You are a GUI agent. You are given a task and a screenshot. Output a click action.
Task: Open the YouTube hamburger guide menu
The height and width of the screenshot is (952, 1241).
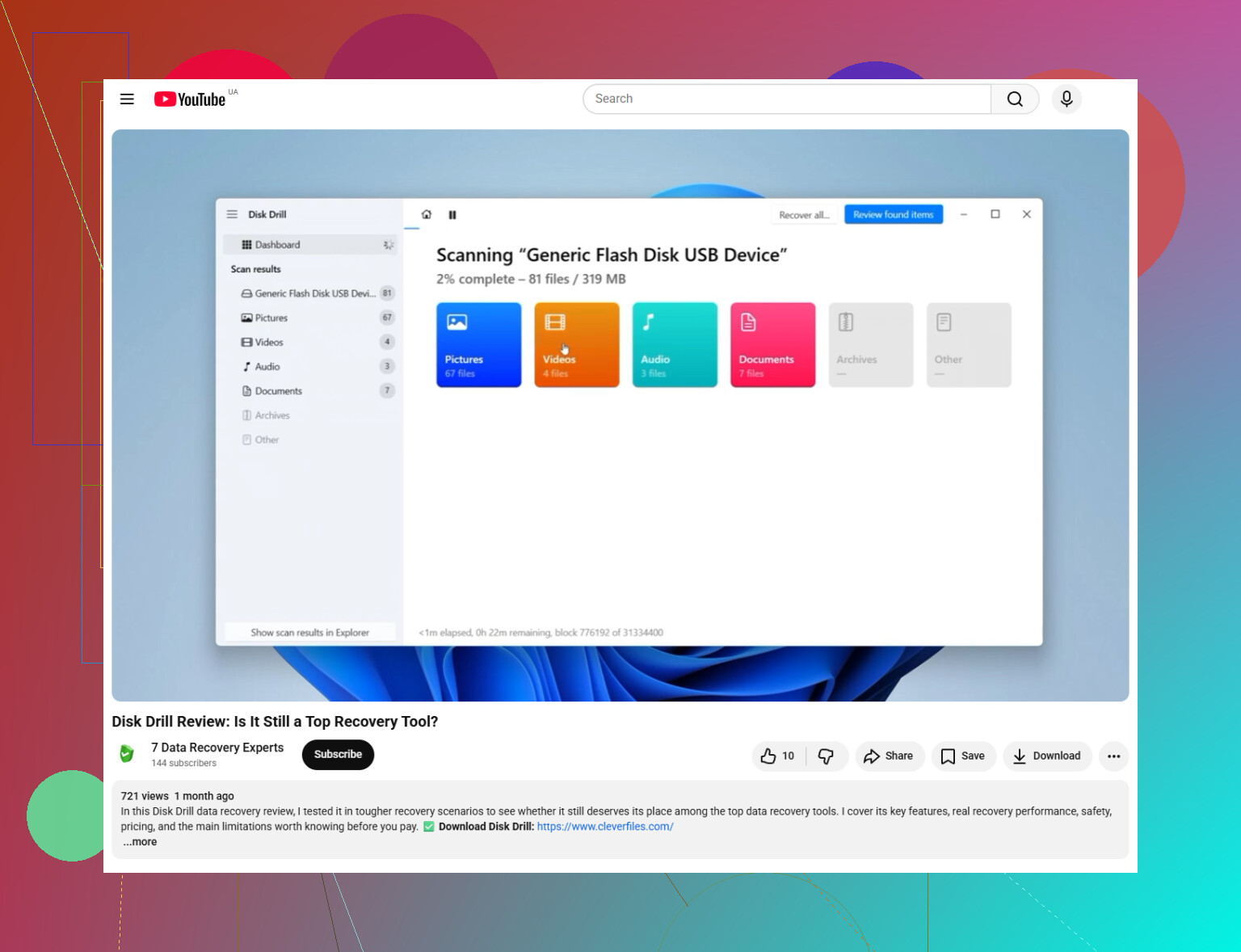point(127,99)
